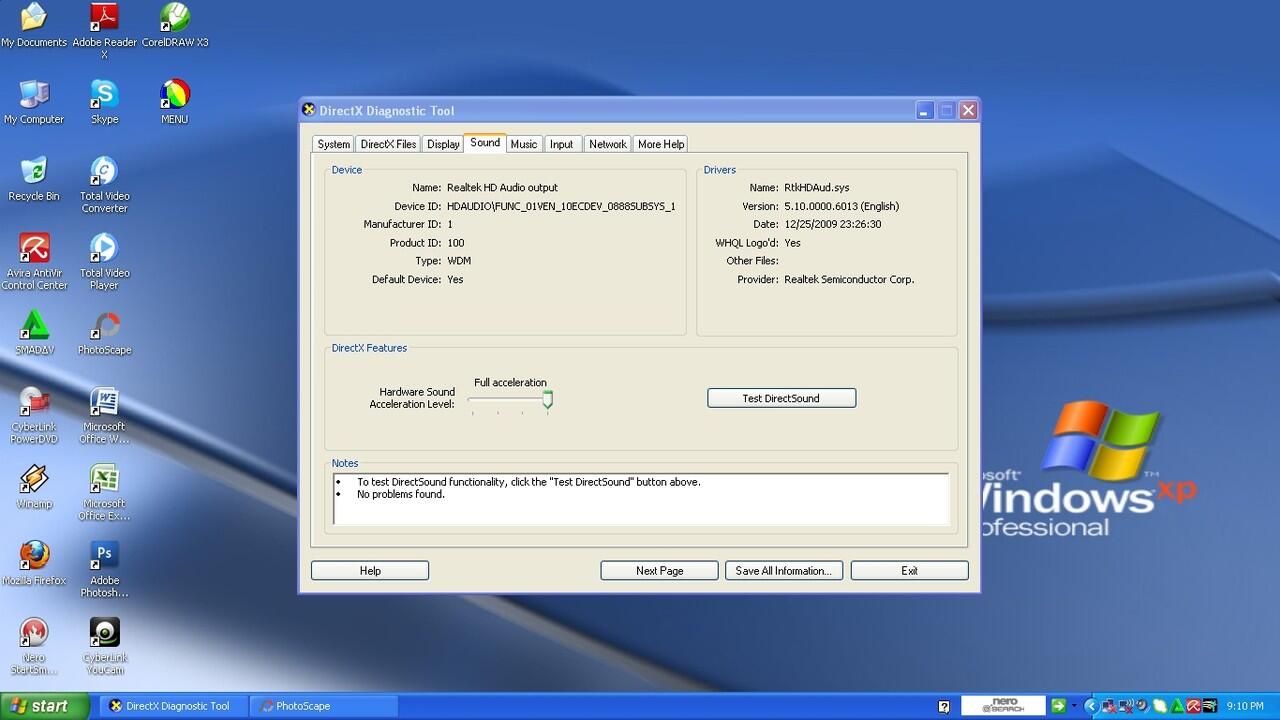The width and height of the screenshot is (1280, 720).
Task: Switch to the DirectX Files tab
Action: pyautogui.click(x=388, y=144)
